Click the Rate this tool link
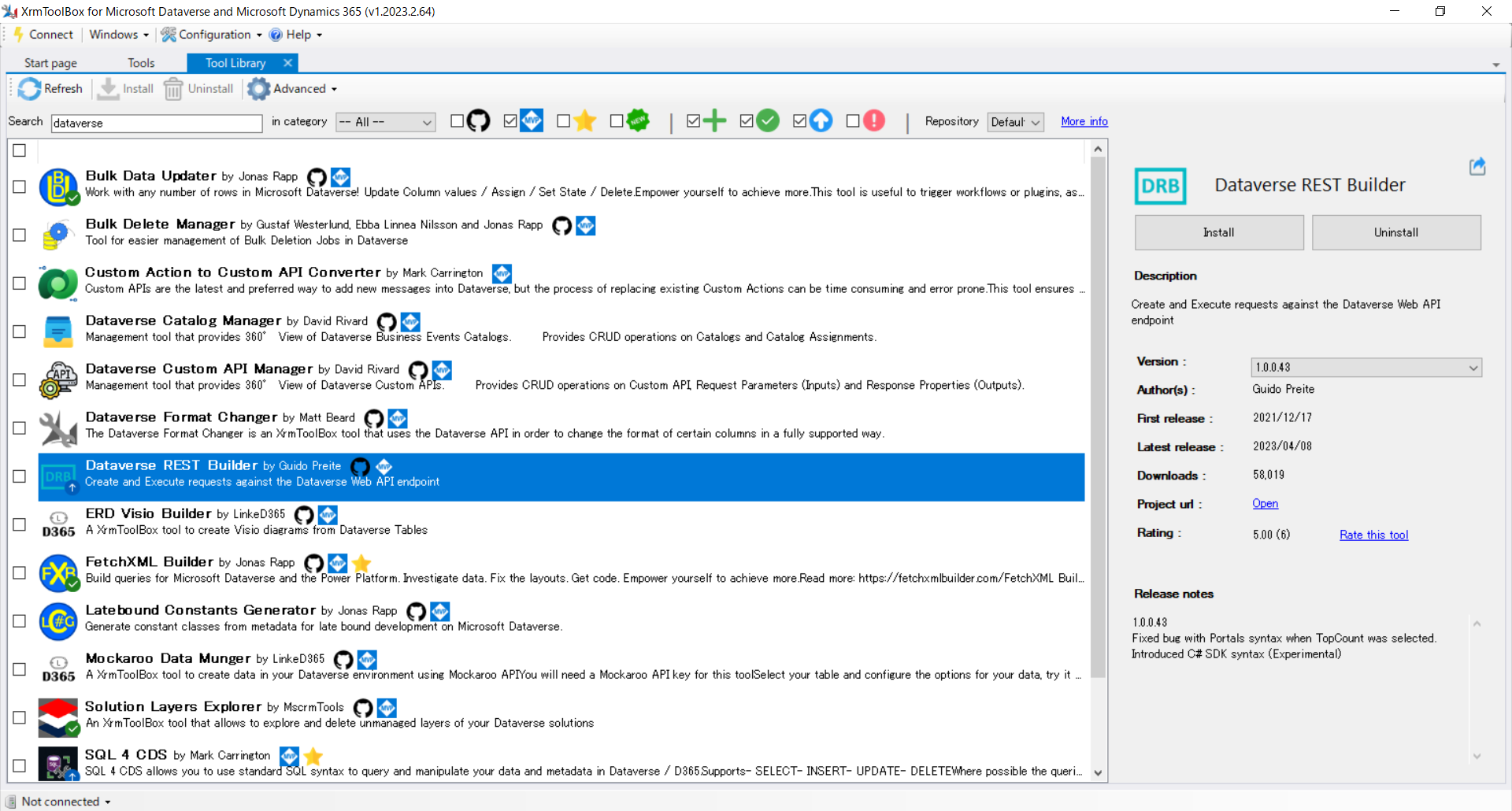Screen dimensions: 1512x811 click(1374, 535)
